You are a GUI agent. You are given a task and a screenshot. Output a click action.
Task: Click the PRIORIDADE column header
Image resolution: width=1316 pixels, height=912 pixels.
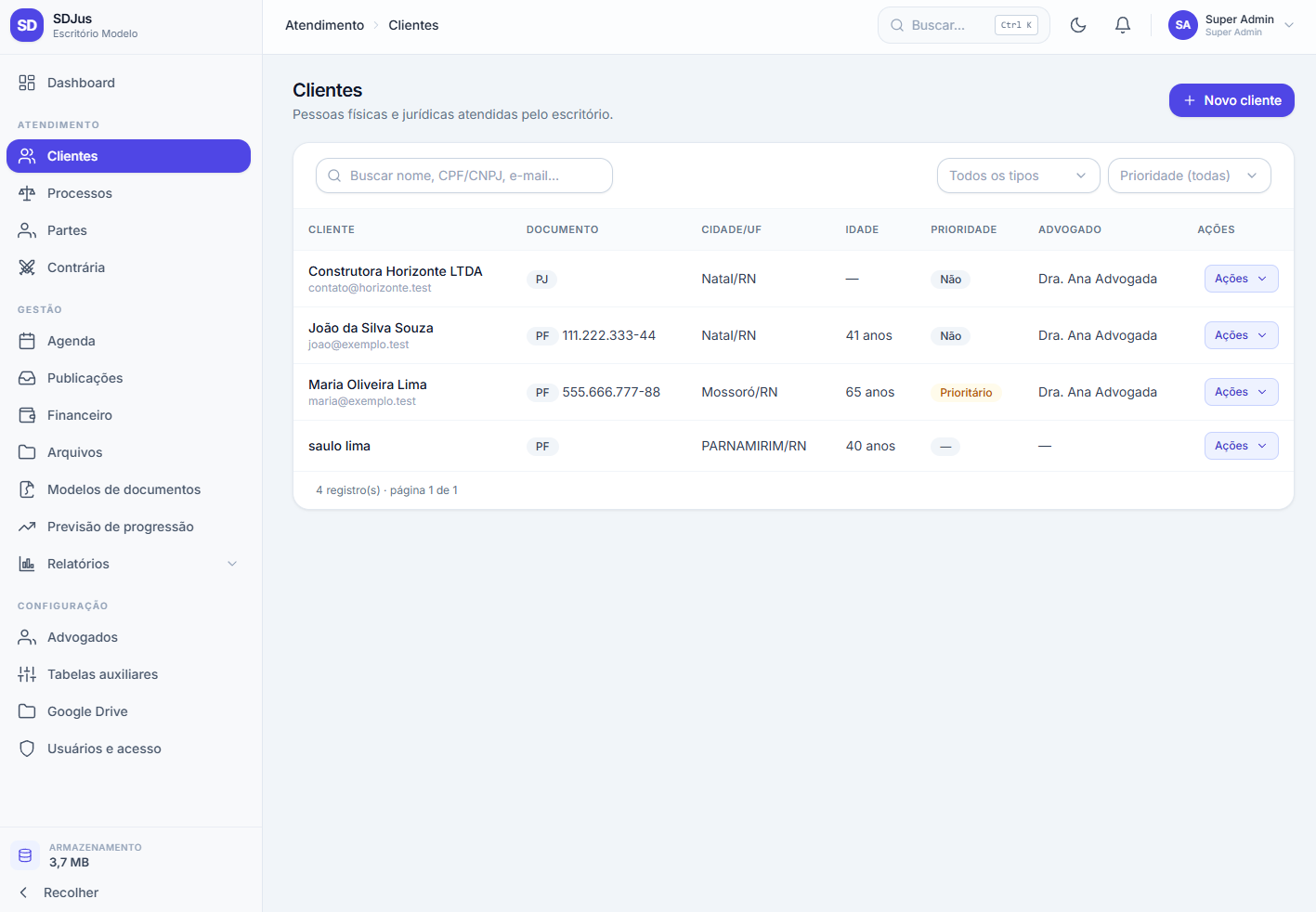click(x=964, y=229)
